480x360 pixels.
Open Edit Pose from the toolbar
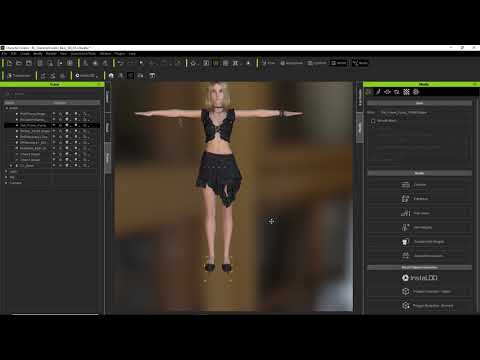(x=269, y=63)
